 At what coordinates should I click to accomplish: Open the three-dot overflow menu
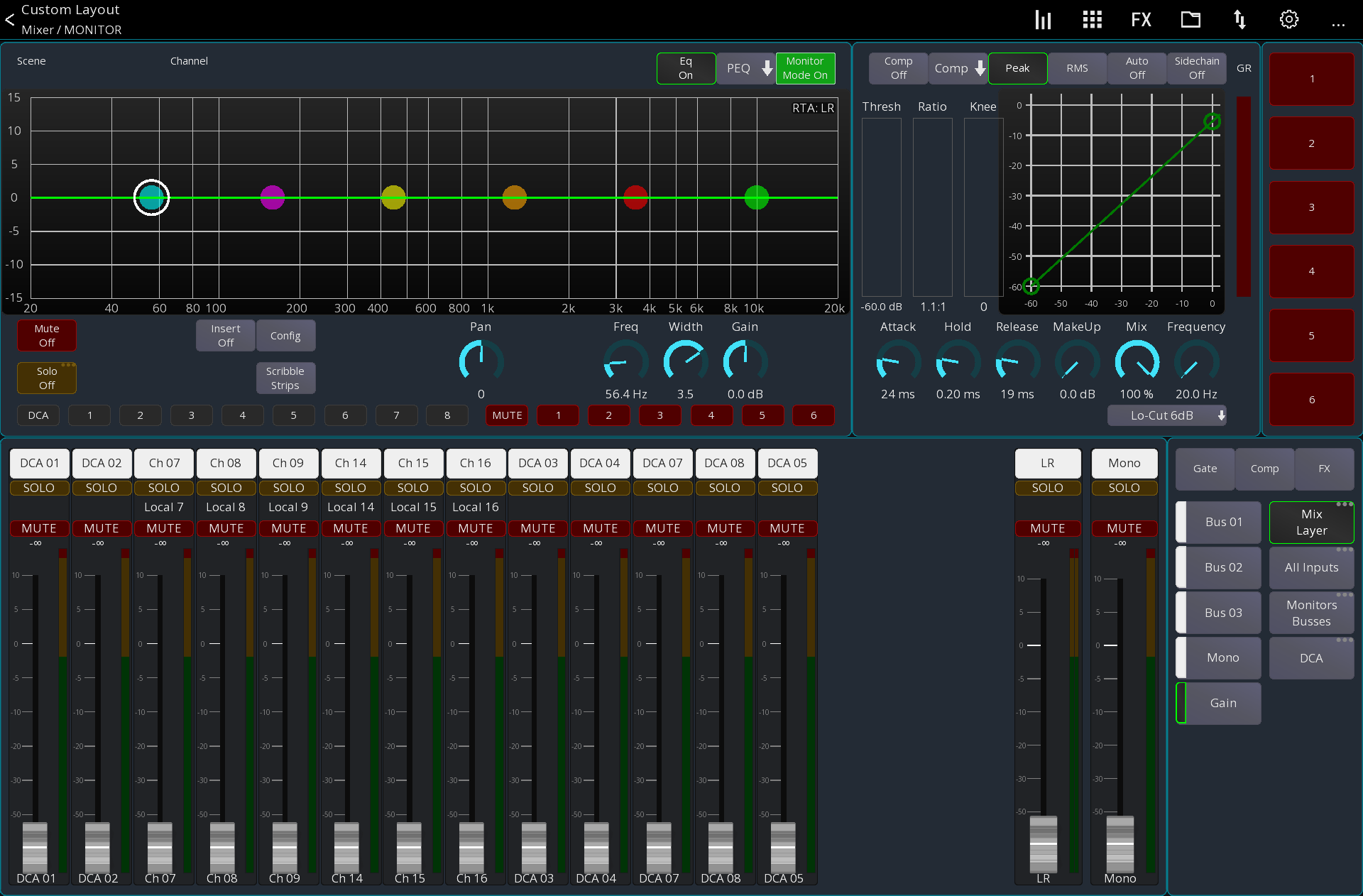pyautogui.click(x=1338, y=25)
